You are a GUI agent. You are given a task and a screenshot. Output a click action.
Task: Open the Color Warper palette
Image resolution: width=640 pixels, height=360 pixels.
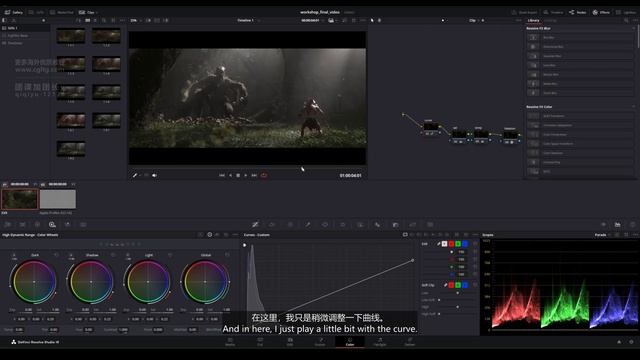coord(272,224)
